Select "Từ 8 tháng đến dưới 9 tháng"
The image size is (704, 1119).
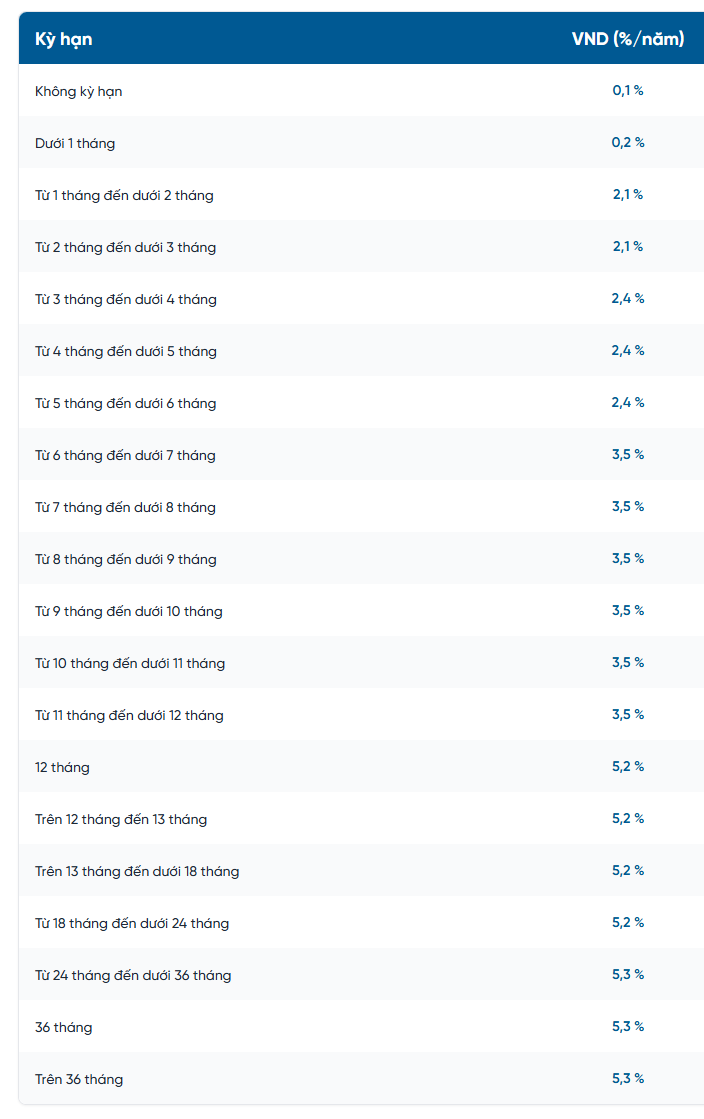126,559
